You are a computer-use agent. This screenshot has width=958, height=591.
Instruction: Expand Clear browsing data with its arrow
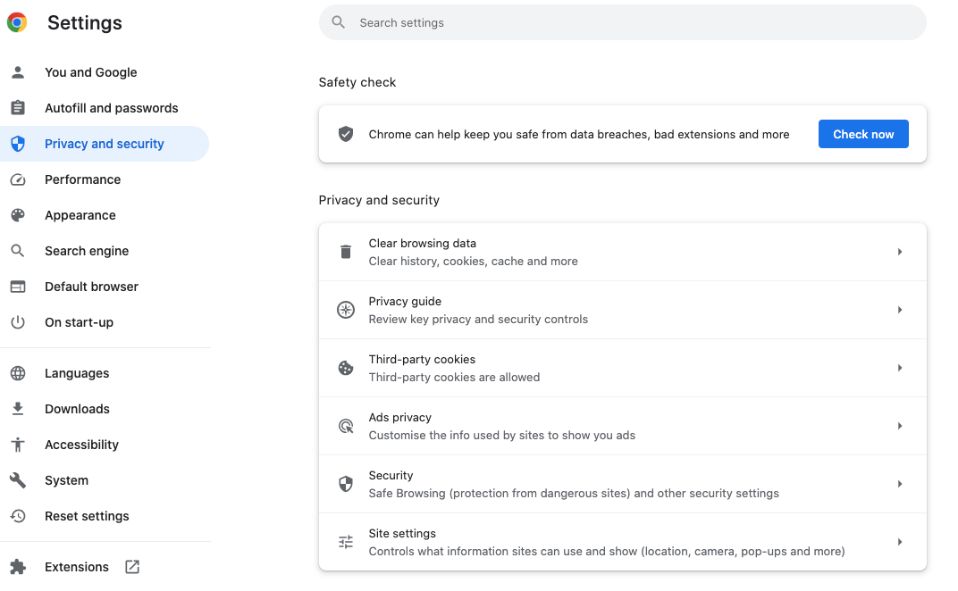900,252
